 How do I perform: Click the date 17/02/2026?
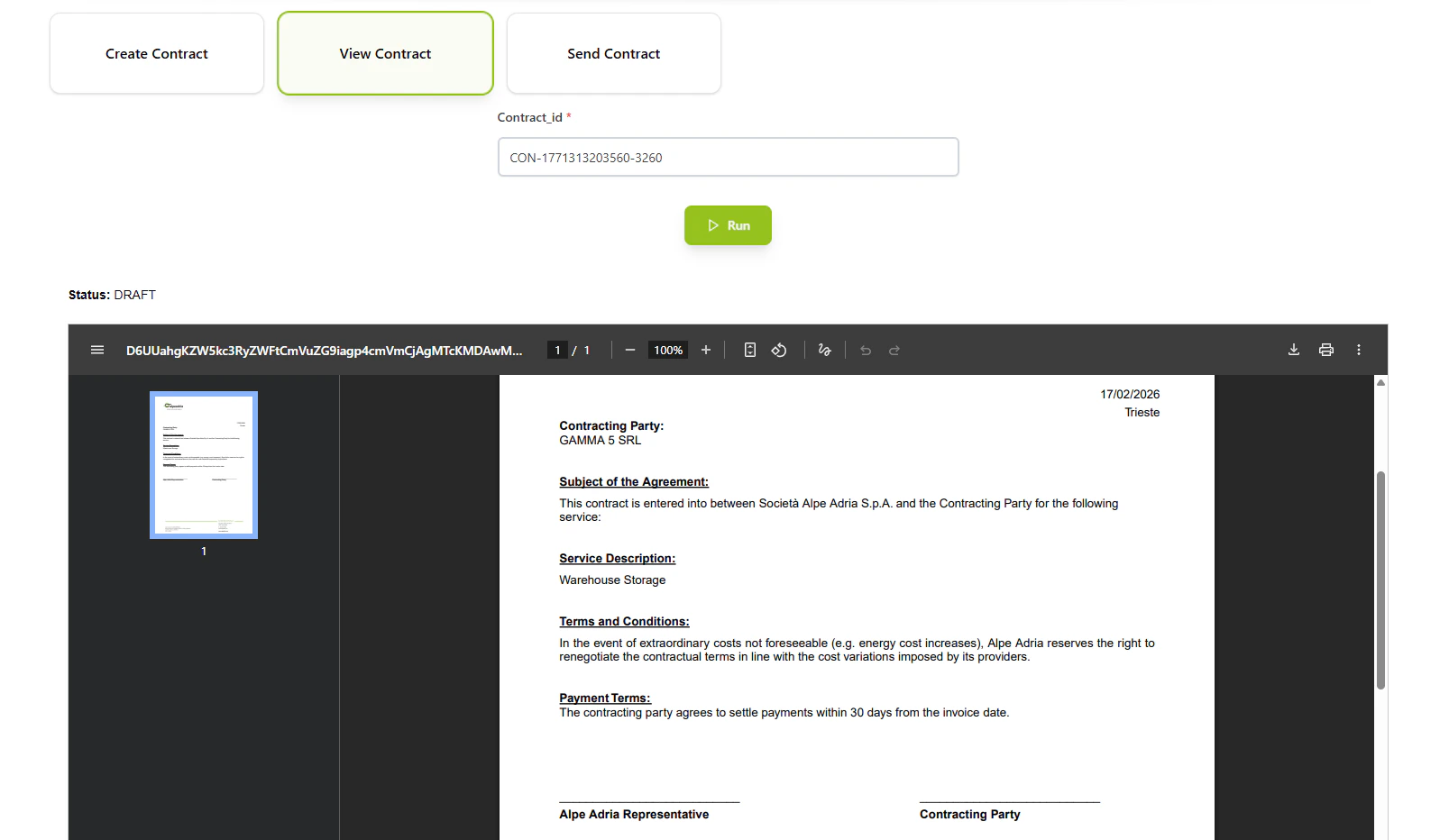(x=1130, y=394)
